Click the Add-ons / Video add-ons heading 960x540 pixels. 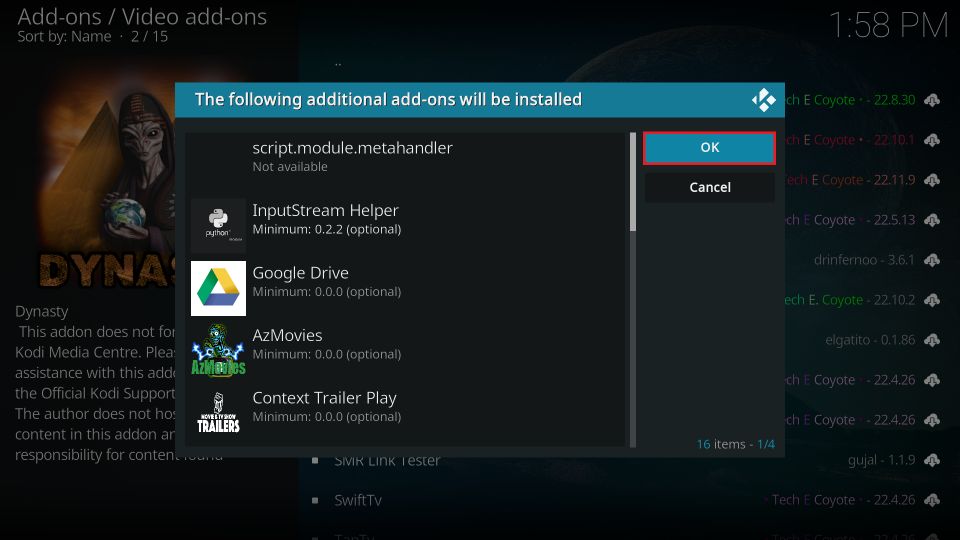pos(142,17)
